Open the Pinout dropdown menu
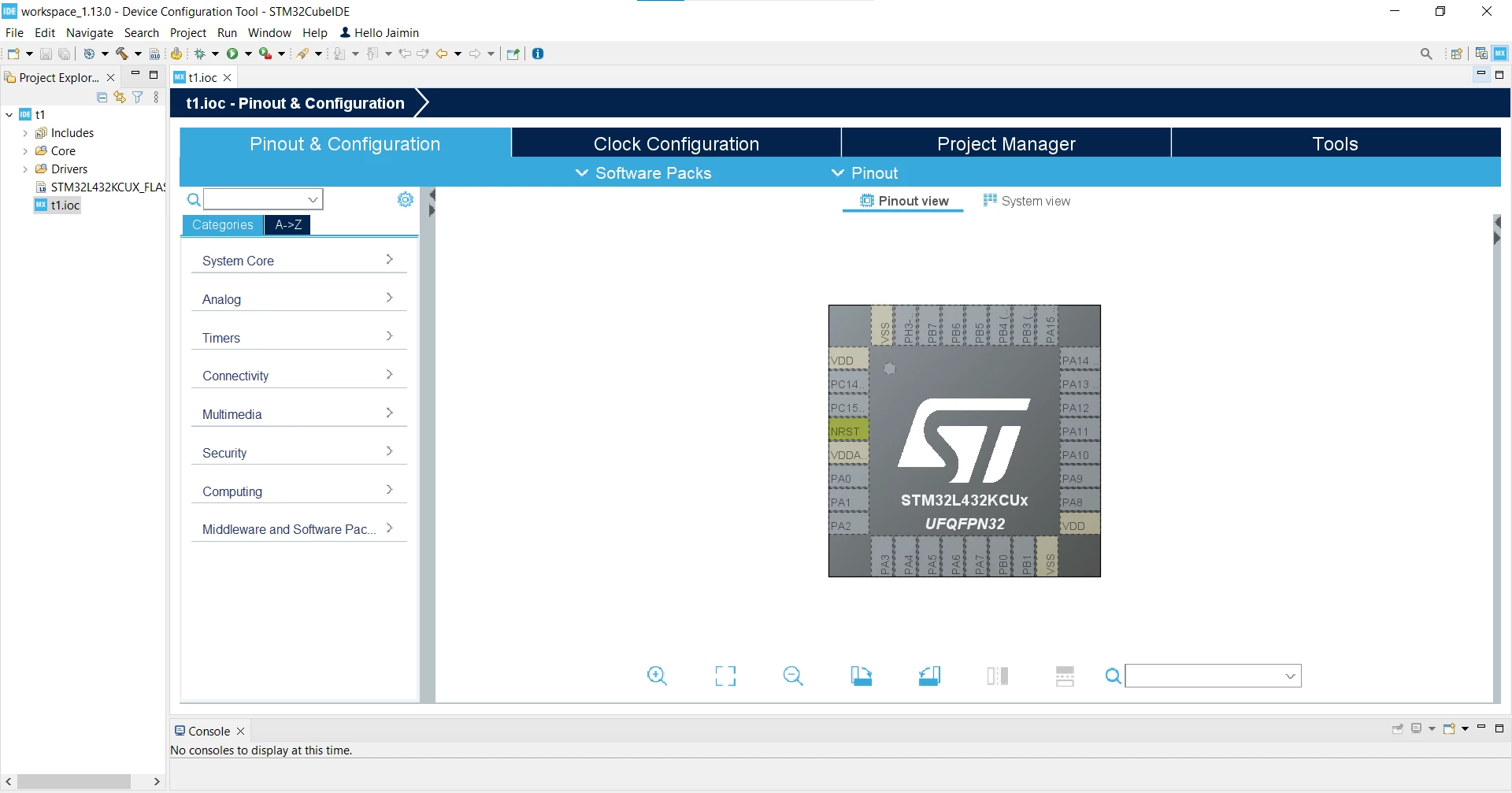1512x793 pixels. [865, 172]
